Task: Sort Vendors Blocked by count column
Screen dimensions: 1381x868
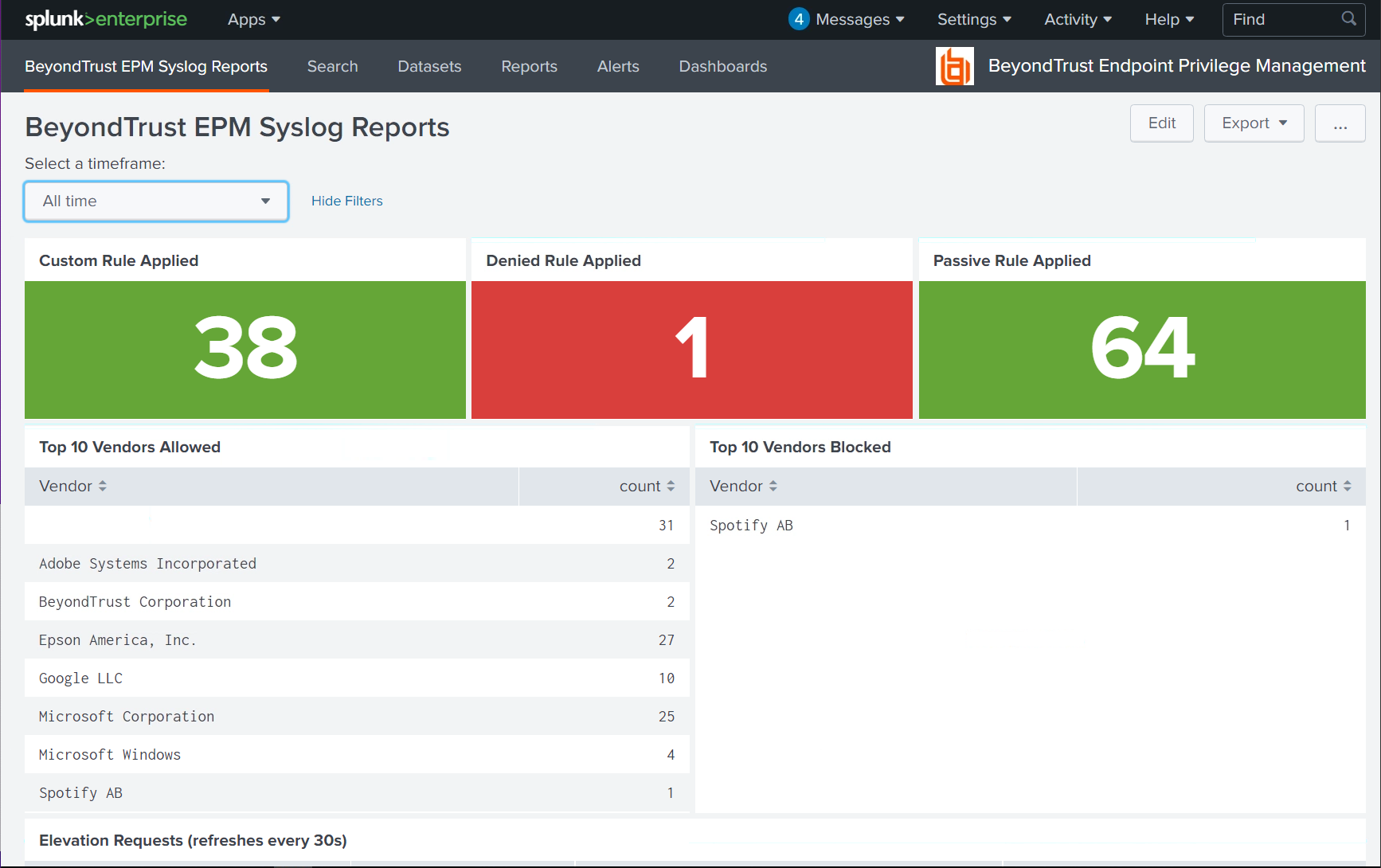Action: (x=1323, y=486)
